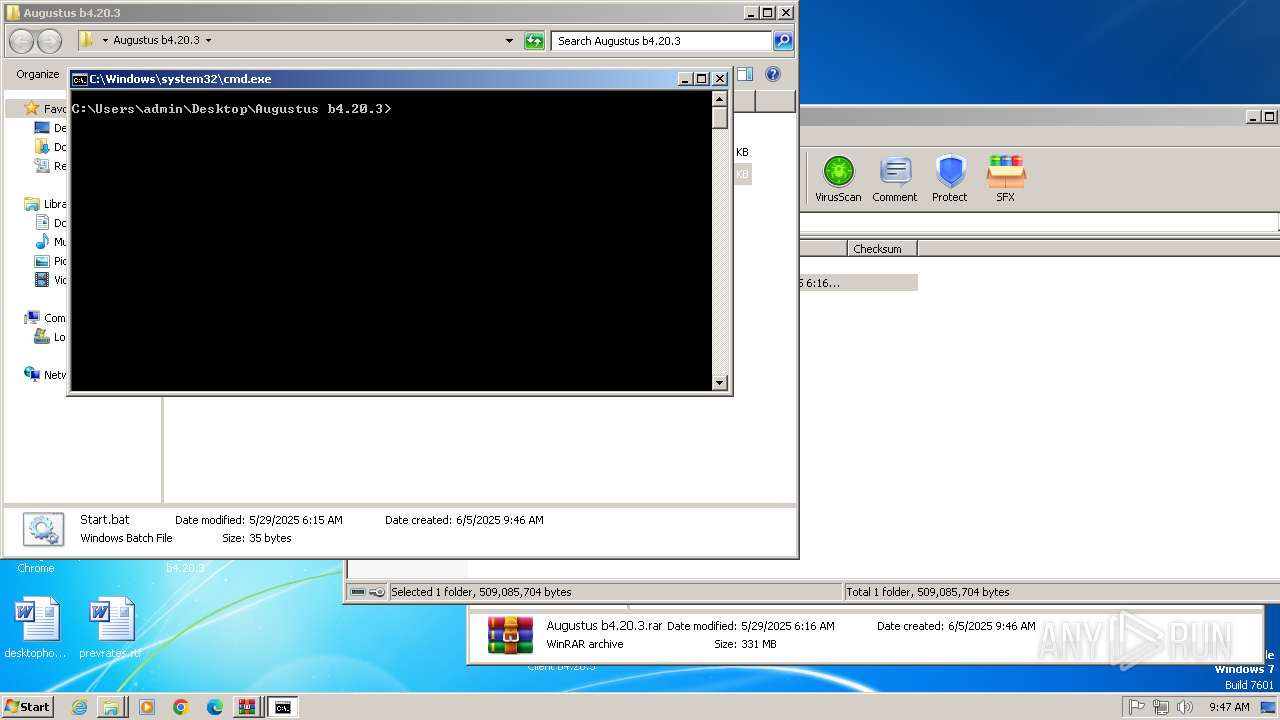Open Windows Media Player from the taskbar
The width and height of the screenshot is (1280, 720).
click(x=147, y=707)
